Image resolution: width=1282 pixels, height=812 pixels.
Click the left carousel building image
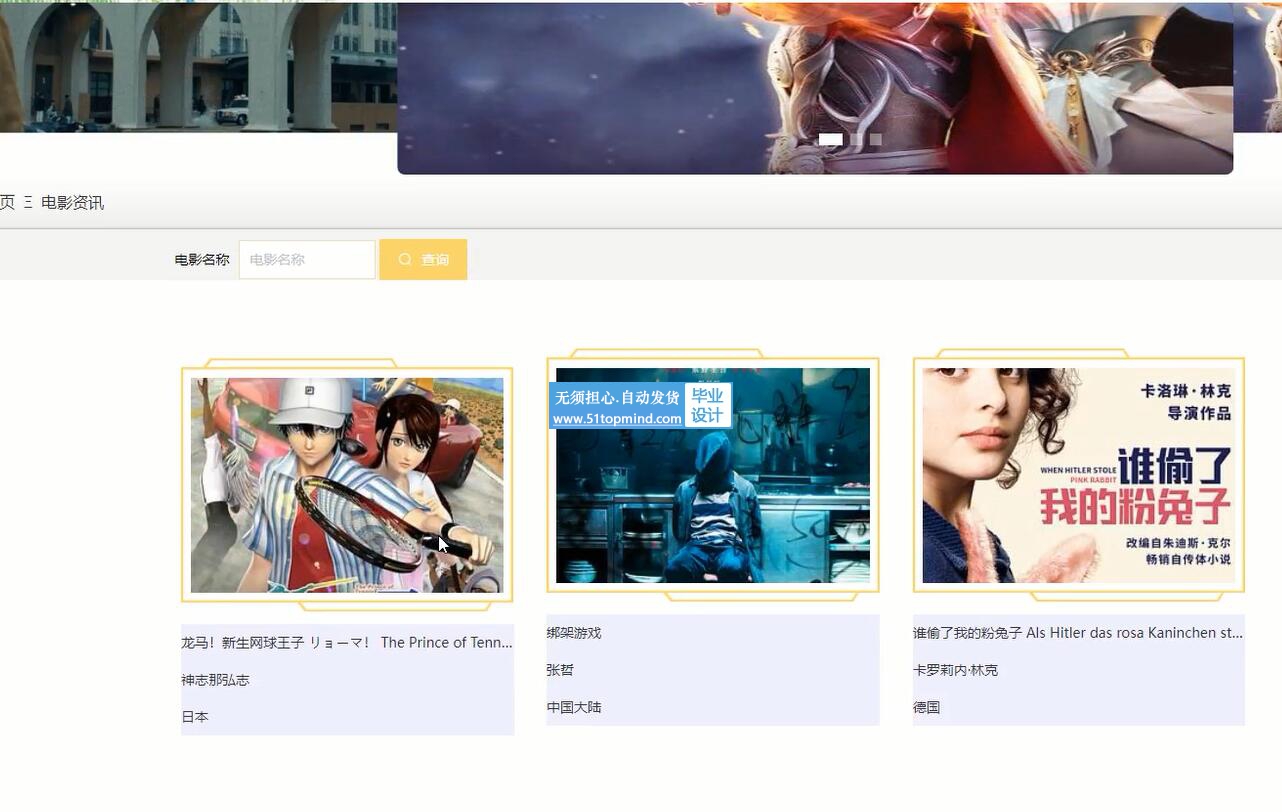pyautogui.click(x=198, y=66)
